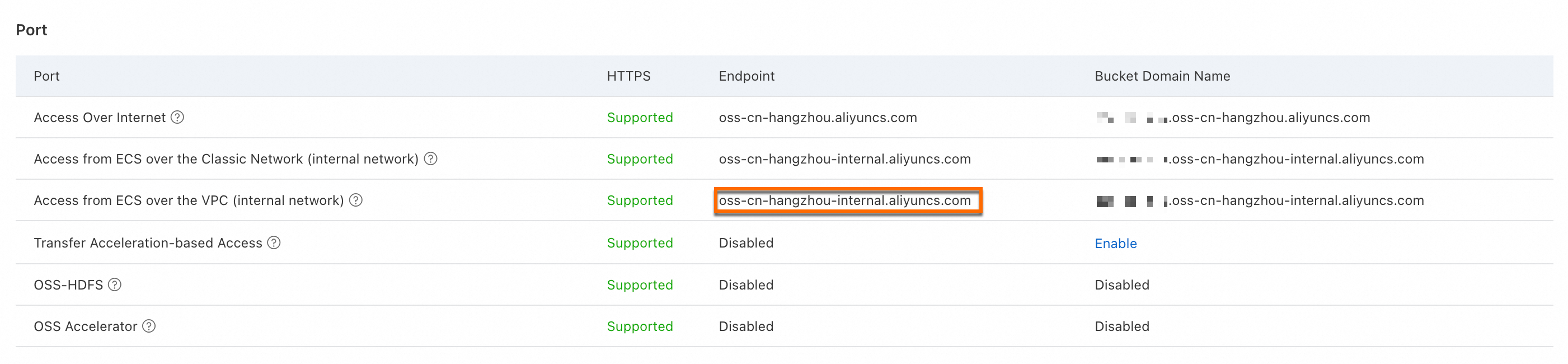Image resolution: width=1568 pixels, height=364 pixels.
Task: Click Enable link for Transfer Acceleration
Action: click(1115, 244)
